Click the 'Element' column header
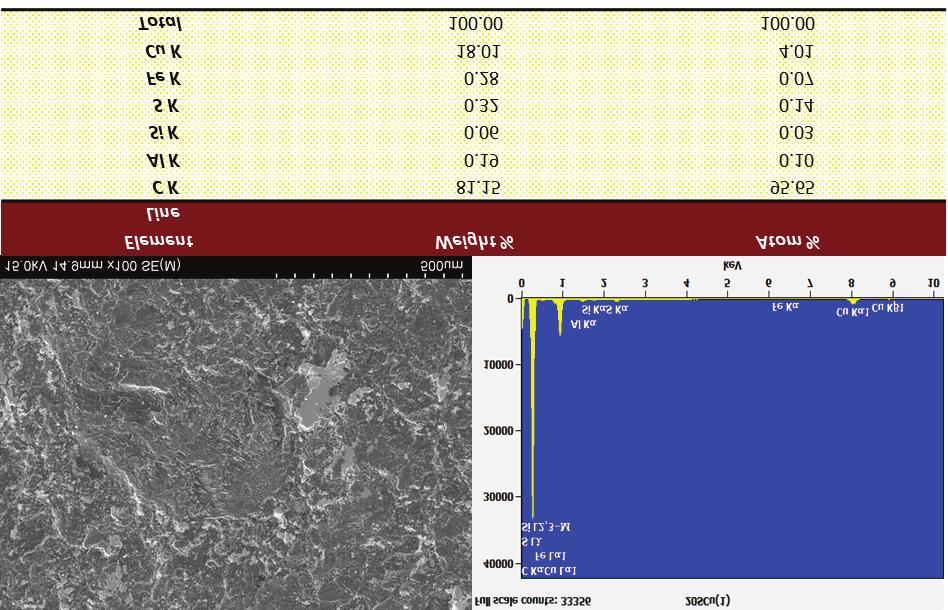 [158, 242]
